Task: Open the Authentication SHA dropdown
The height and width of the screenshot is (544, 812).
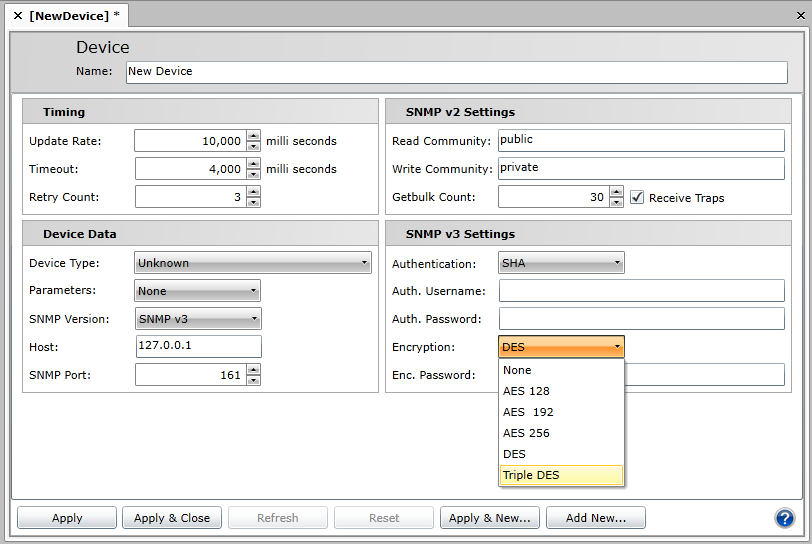Action: 561,263
